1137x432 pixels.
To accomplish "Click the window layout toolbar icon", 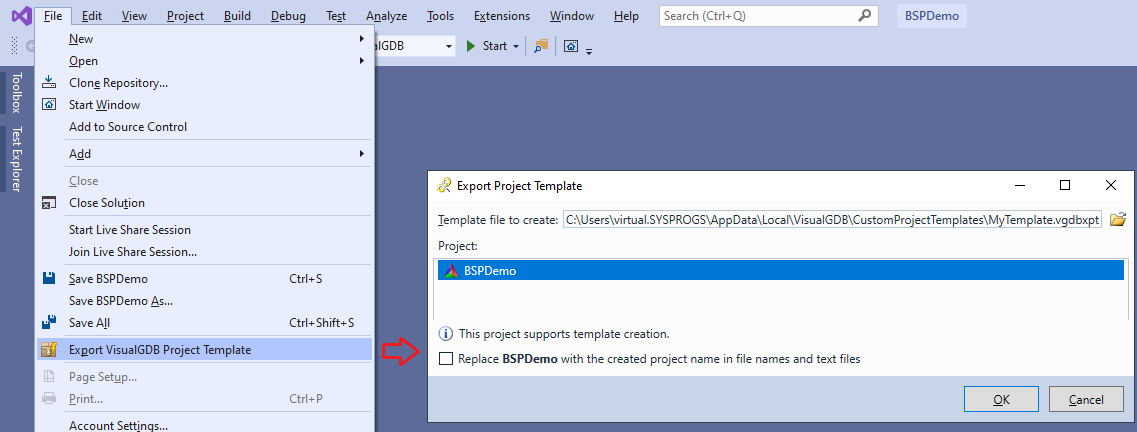I will point(571,46).
